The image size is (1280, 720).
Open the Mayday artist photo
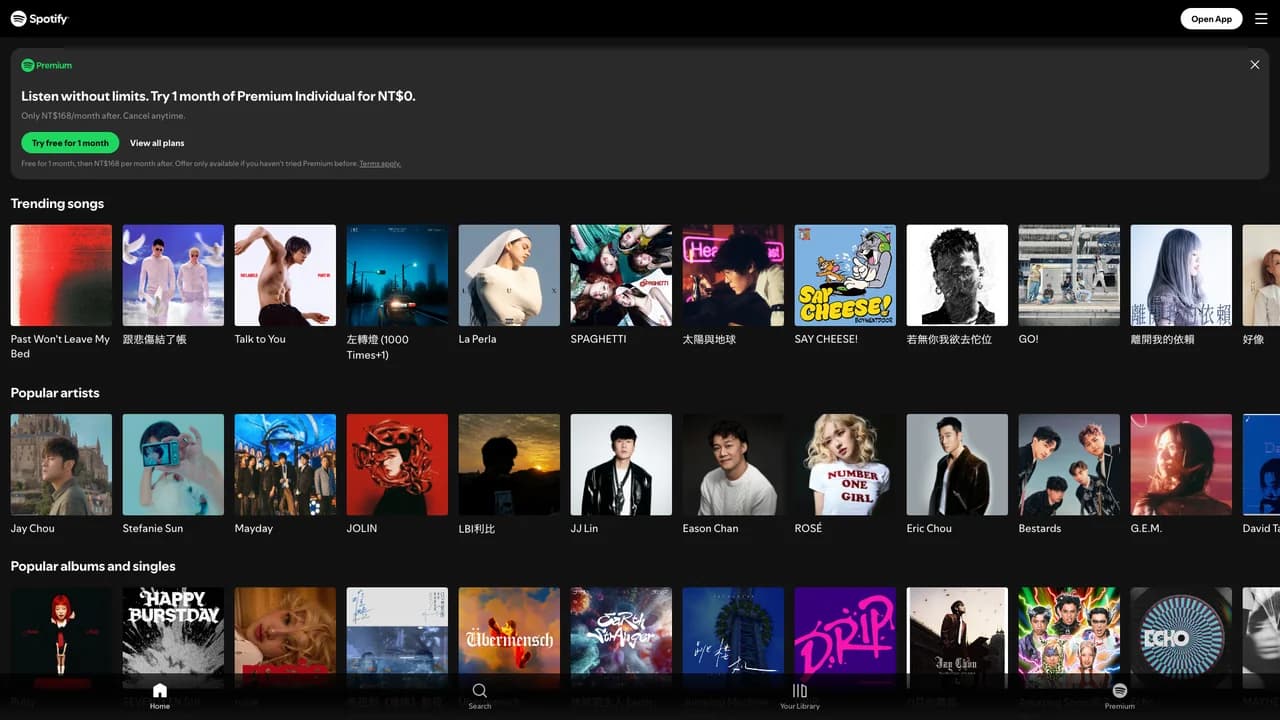coord(285,465)
